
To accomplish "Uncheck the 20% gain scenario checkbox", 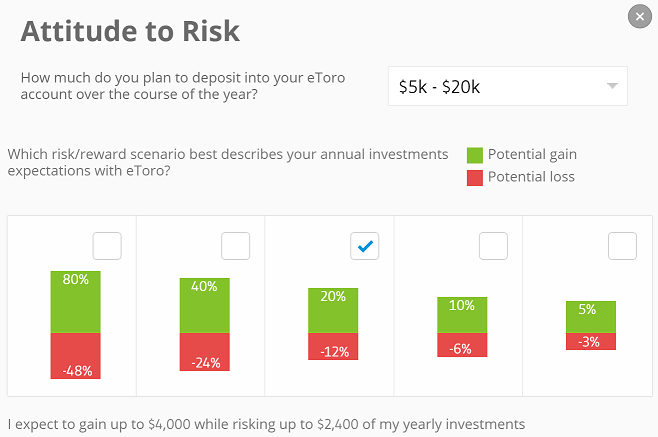I will [x=365, y=246].
